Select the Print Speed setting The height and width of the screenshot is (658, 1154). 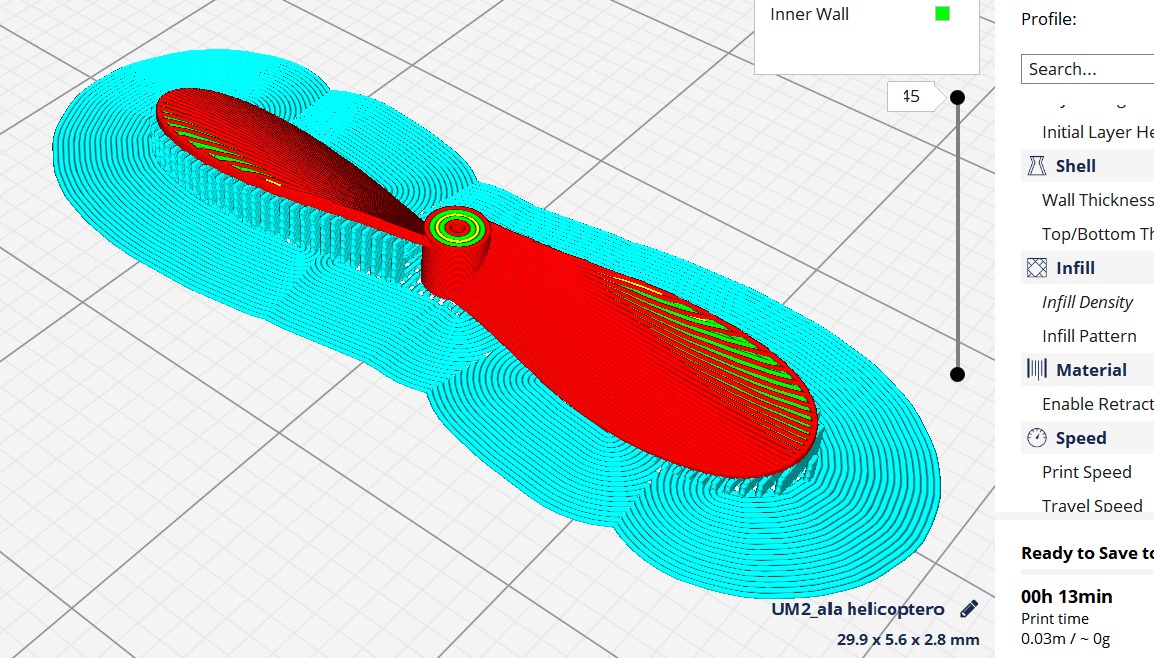click(x=1086, y=472)
